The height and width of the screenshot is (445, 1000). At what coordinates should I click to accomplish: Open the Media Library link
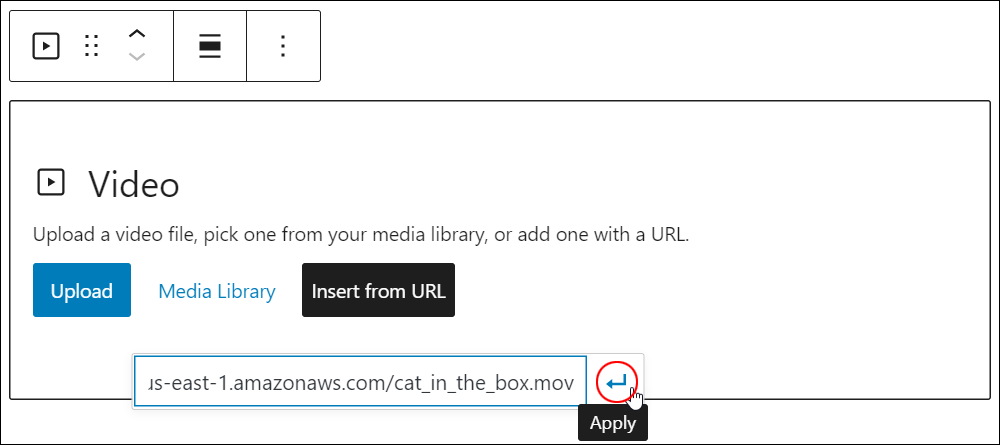[217, 291]
